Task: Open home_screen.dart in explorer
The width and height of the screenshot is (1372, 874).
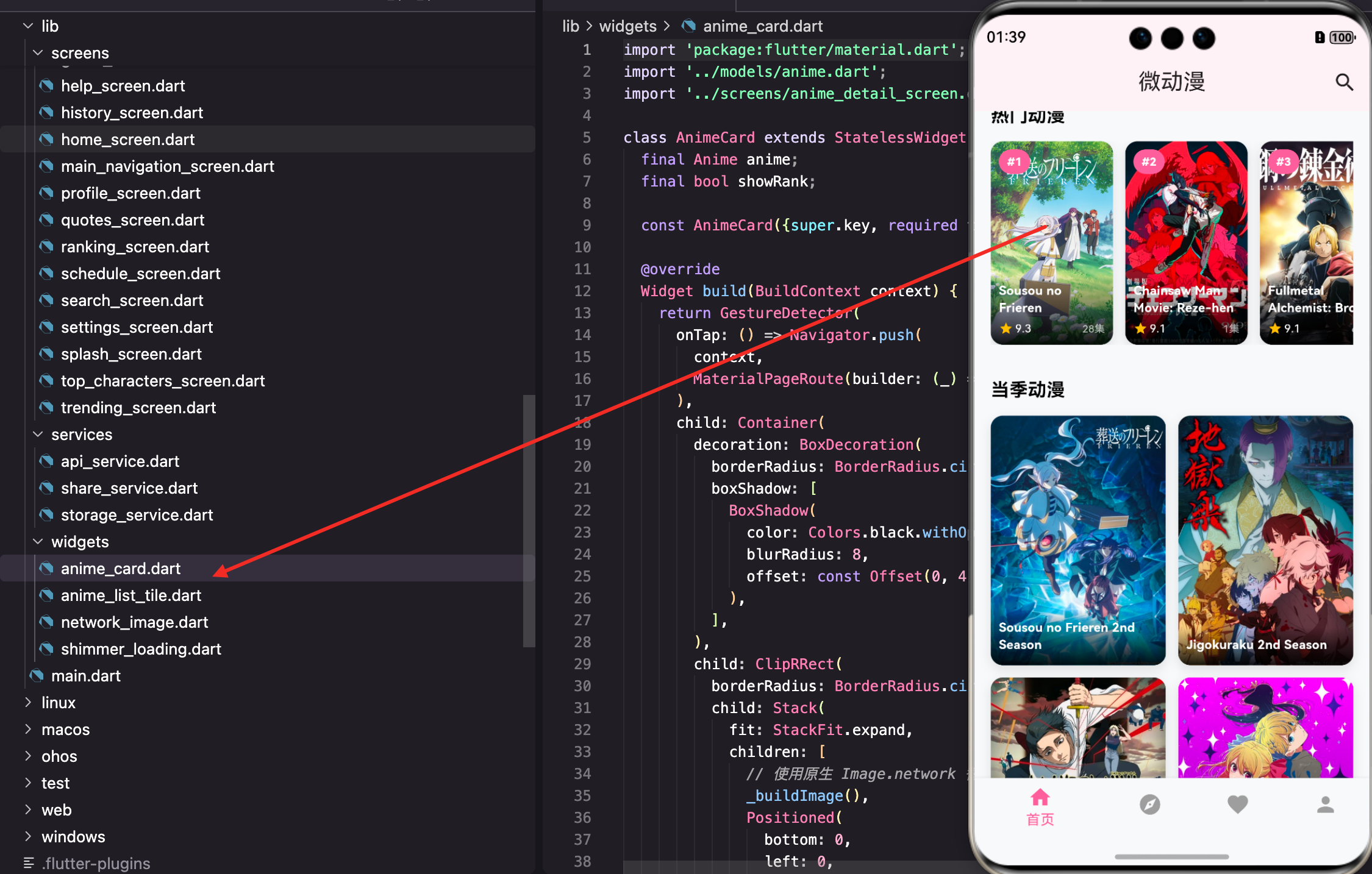Action: click(x=127, y=140)
